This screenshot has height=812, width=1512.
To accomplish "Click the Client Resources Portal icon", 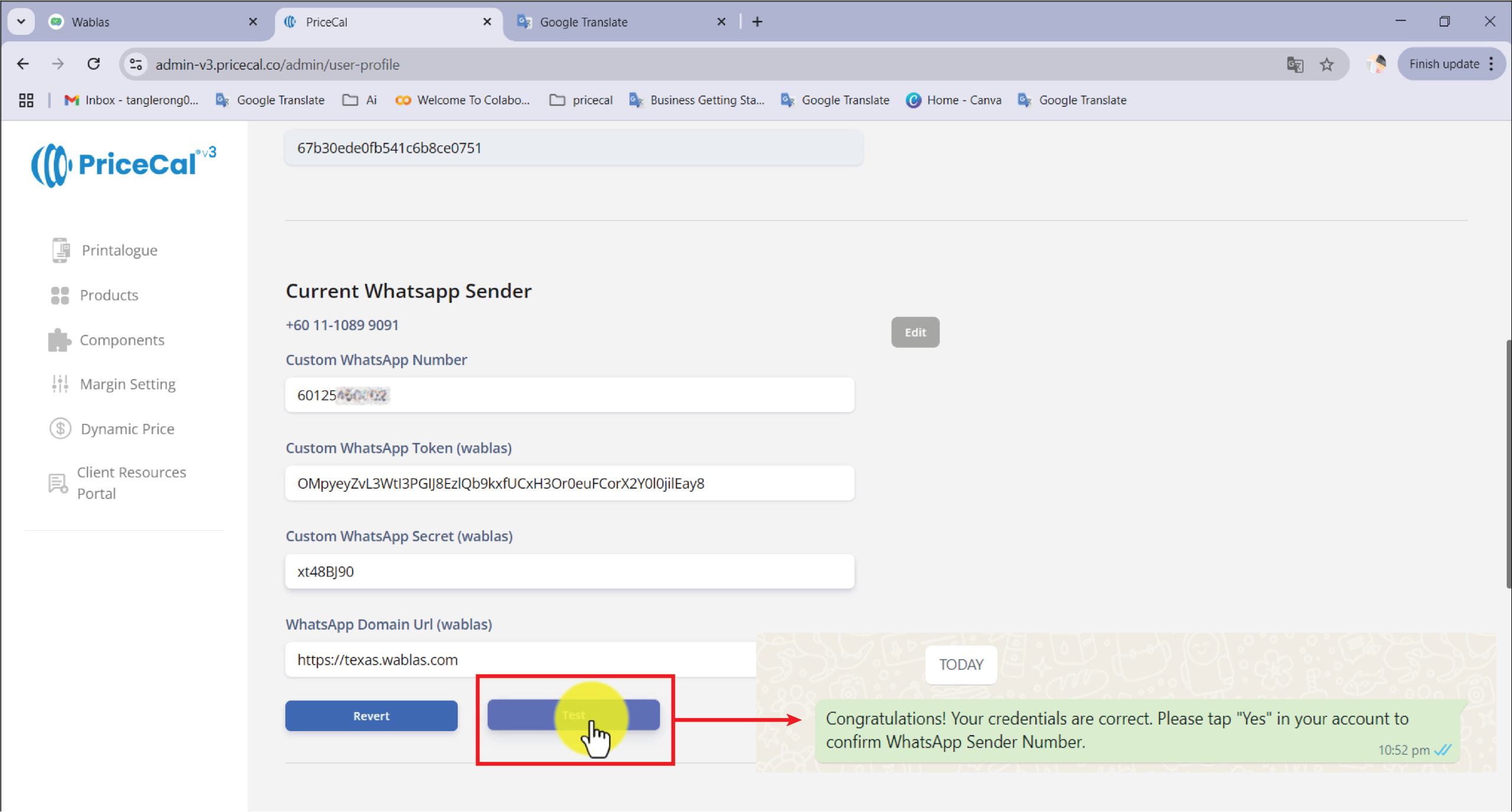I will coord(58,483).
